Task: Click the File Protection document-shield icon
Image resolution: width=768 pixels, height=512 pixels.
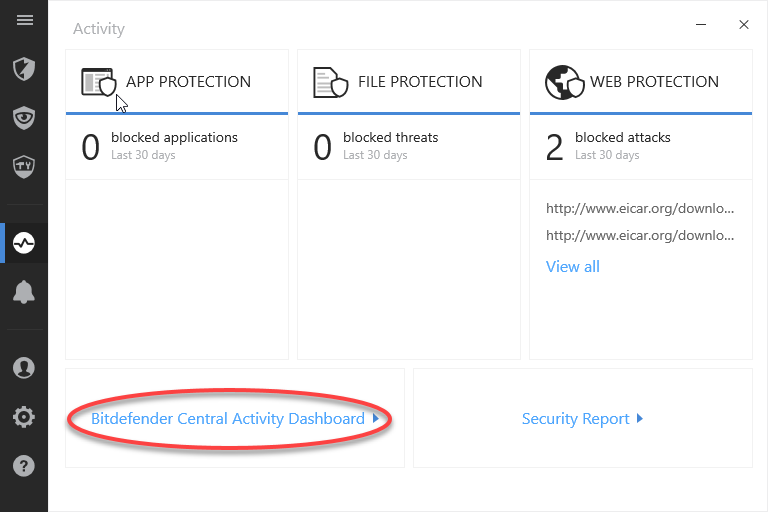Action: (331, 82)
